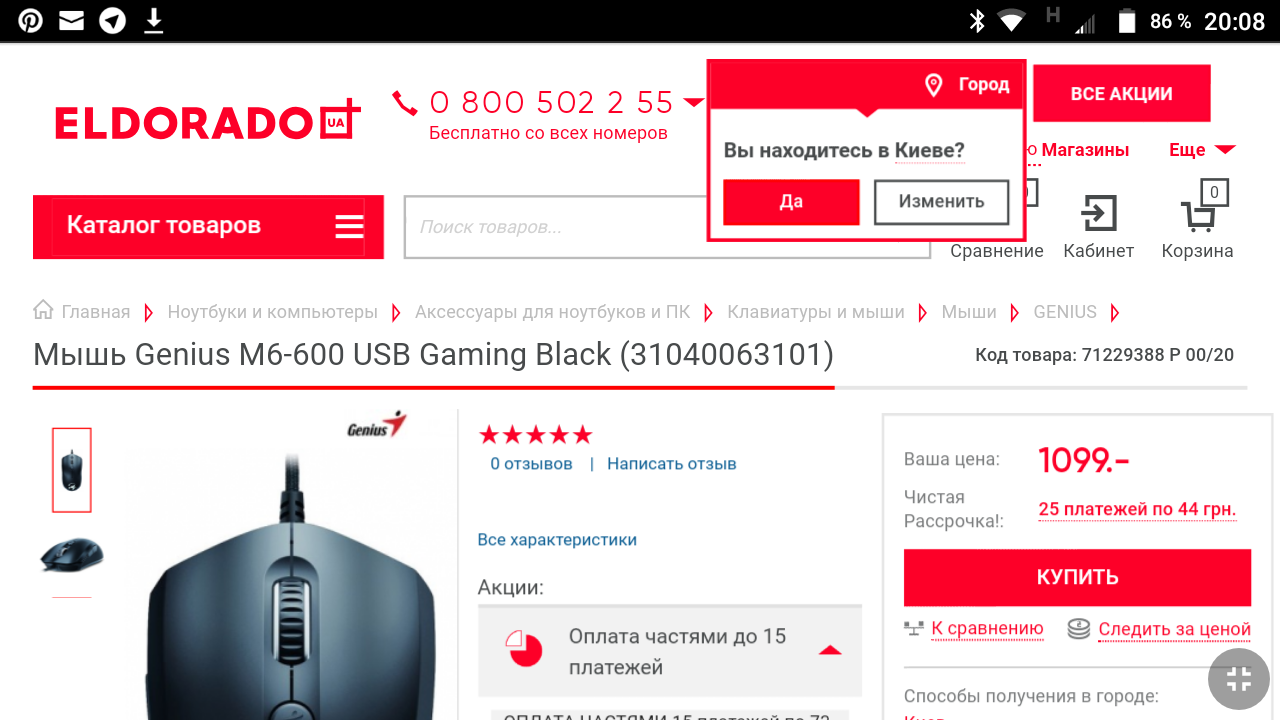Open the hamburger icon in Каталог товаров
The width and height of the screenshot is (1280, 720).
[349, 226]
